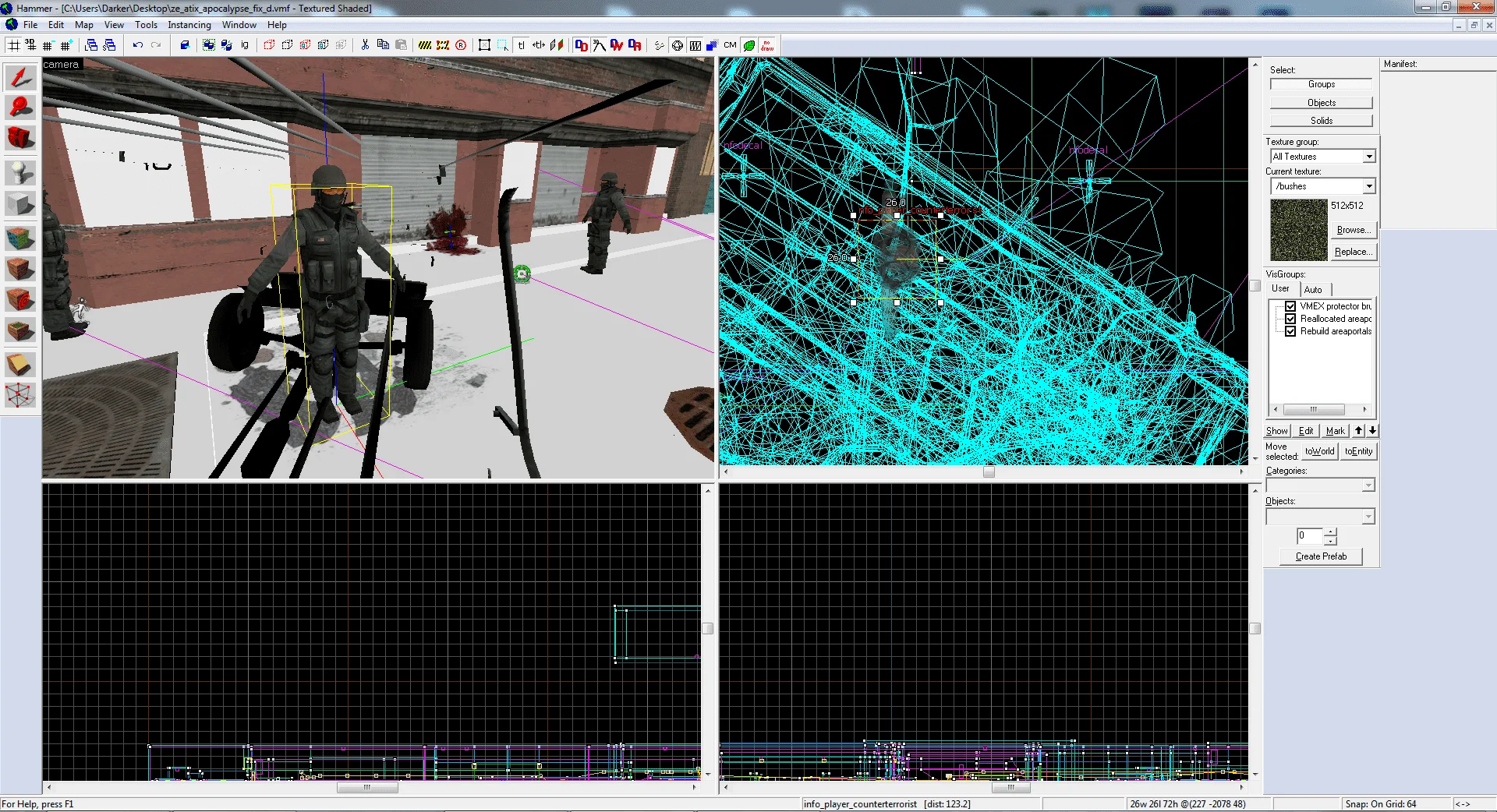Click the CM collapse manifest icon

click(x=730, y=45)
